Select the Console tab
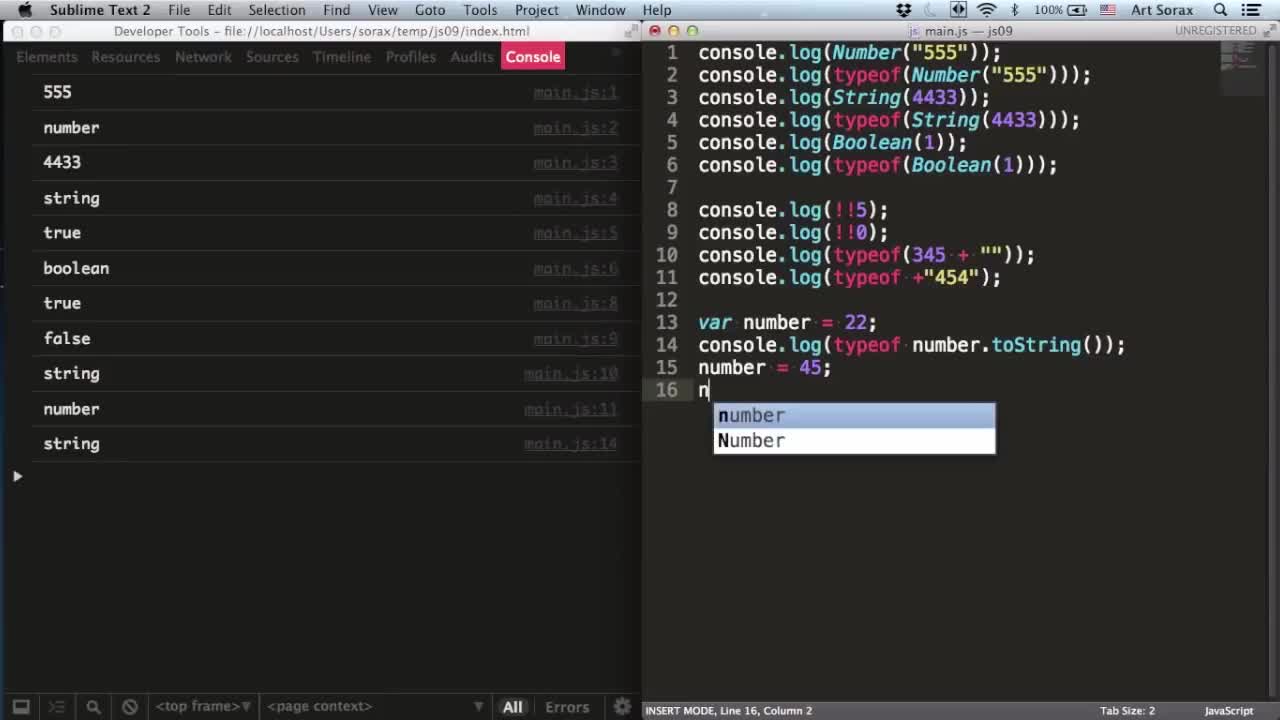Image resolution: width=1280 pixels, height=720 pixels. [533, 57]
